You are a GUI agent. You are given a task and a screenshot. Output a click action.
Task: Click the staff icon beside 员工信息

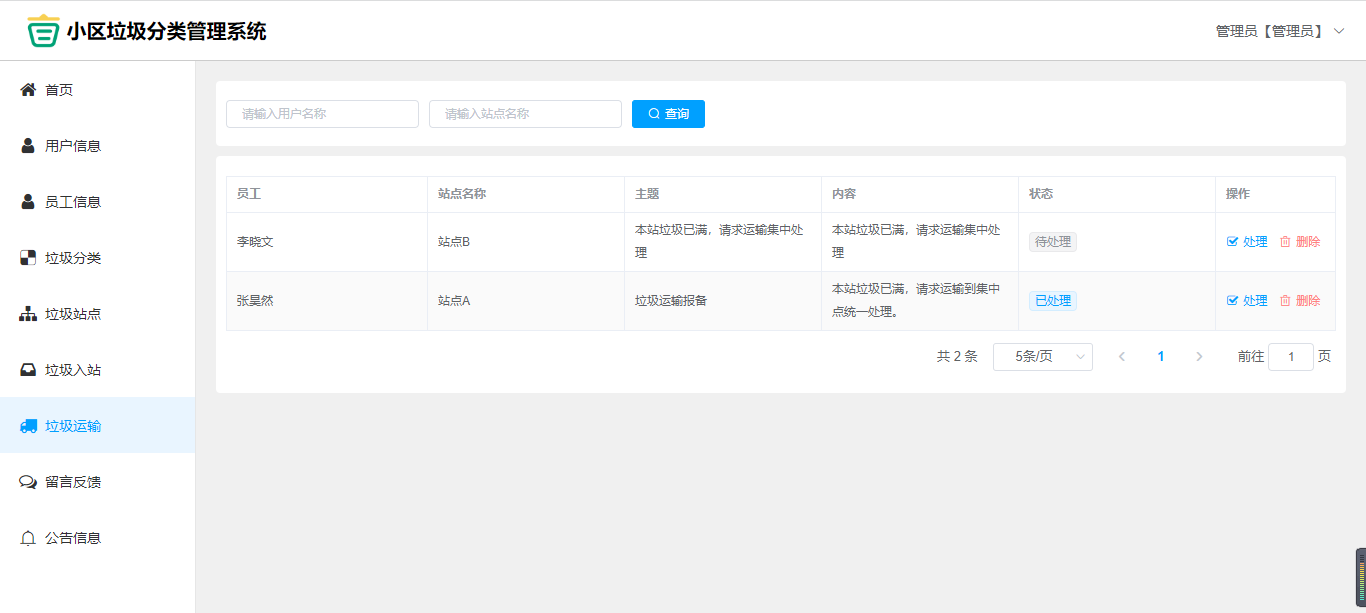point(28,202)
